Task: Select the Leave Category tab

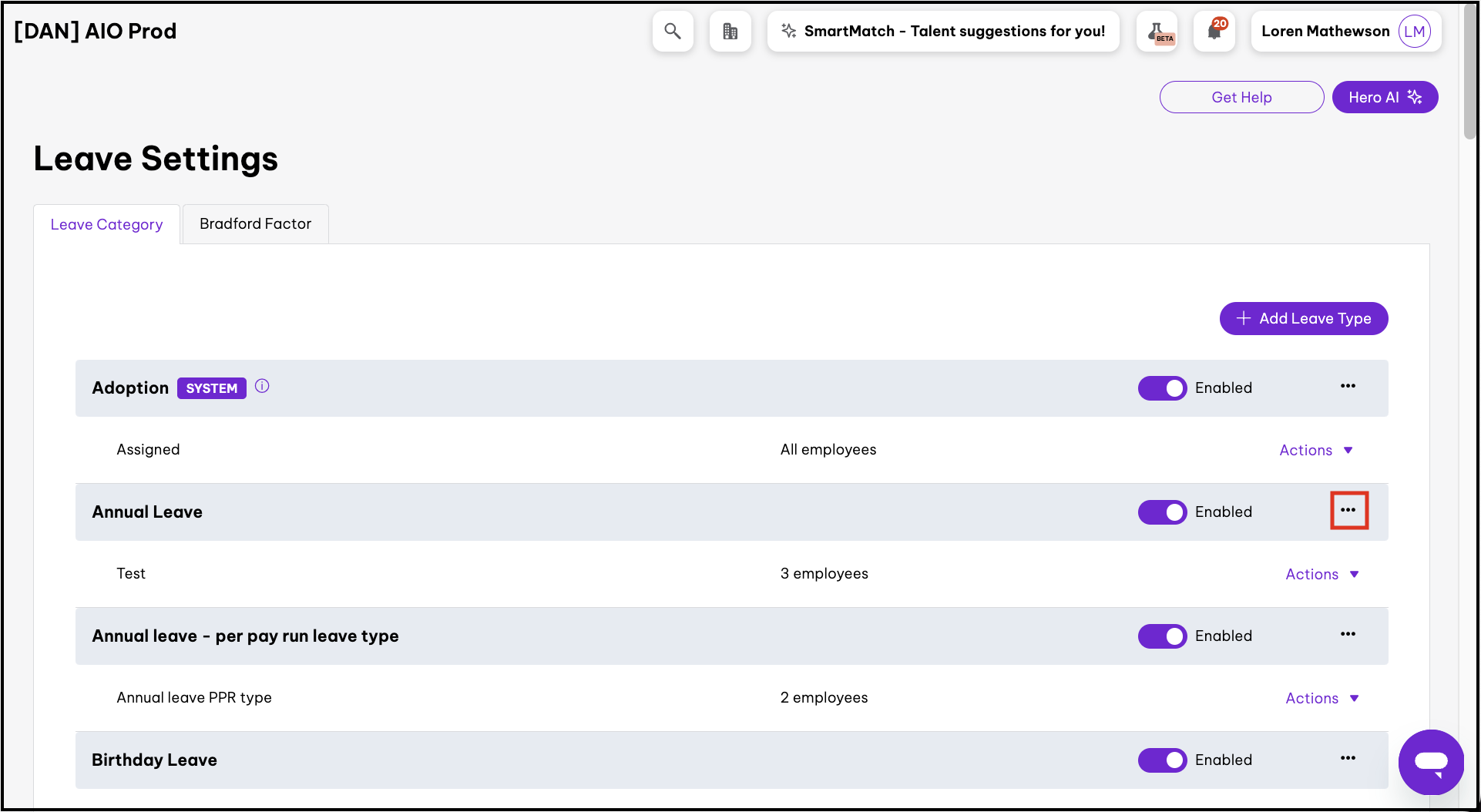Action: click(x=106, y=225)
